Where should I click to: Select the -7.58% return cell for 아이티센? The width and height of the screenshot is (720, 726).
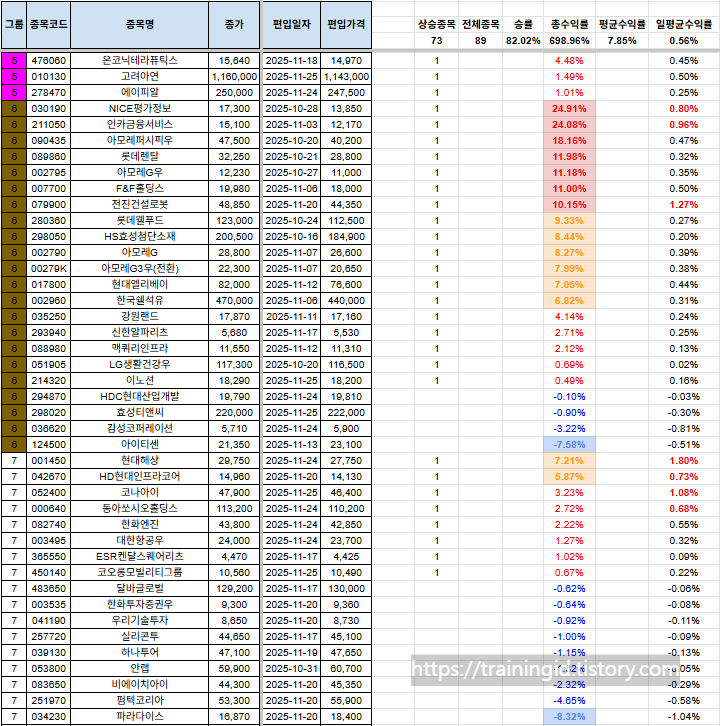click(x=569, y=444)
